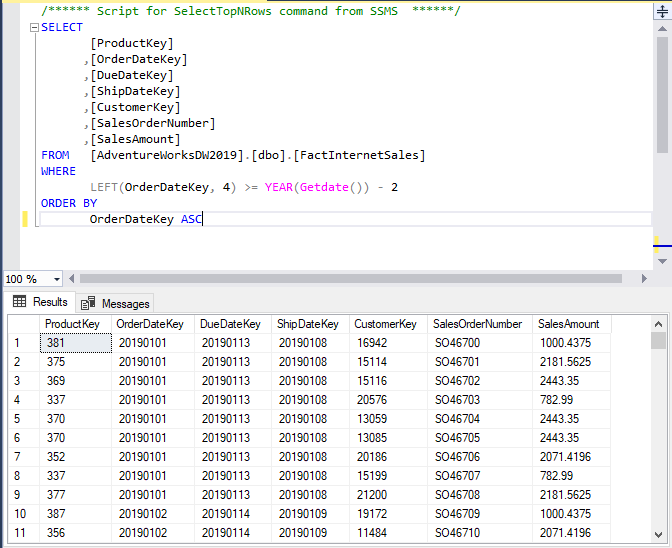The height and width of the screenshot is (548, 672).
Task: Click OrderDateKey cell in row 10
Action: point(153,513)
